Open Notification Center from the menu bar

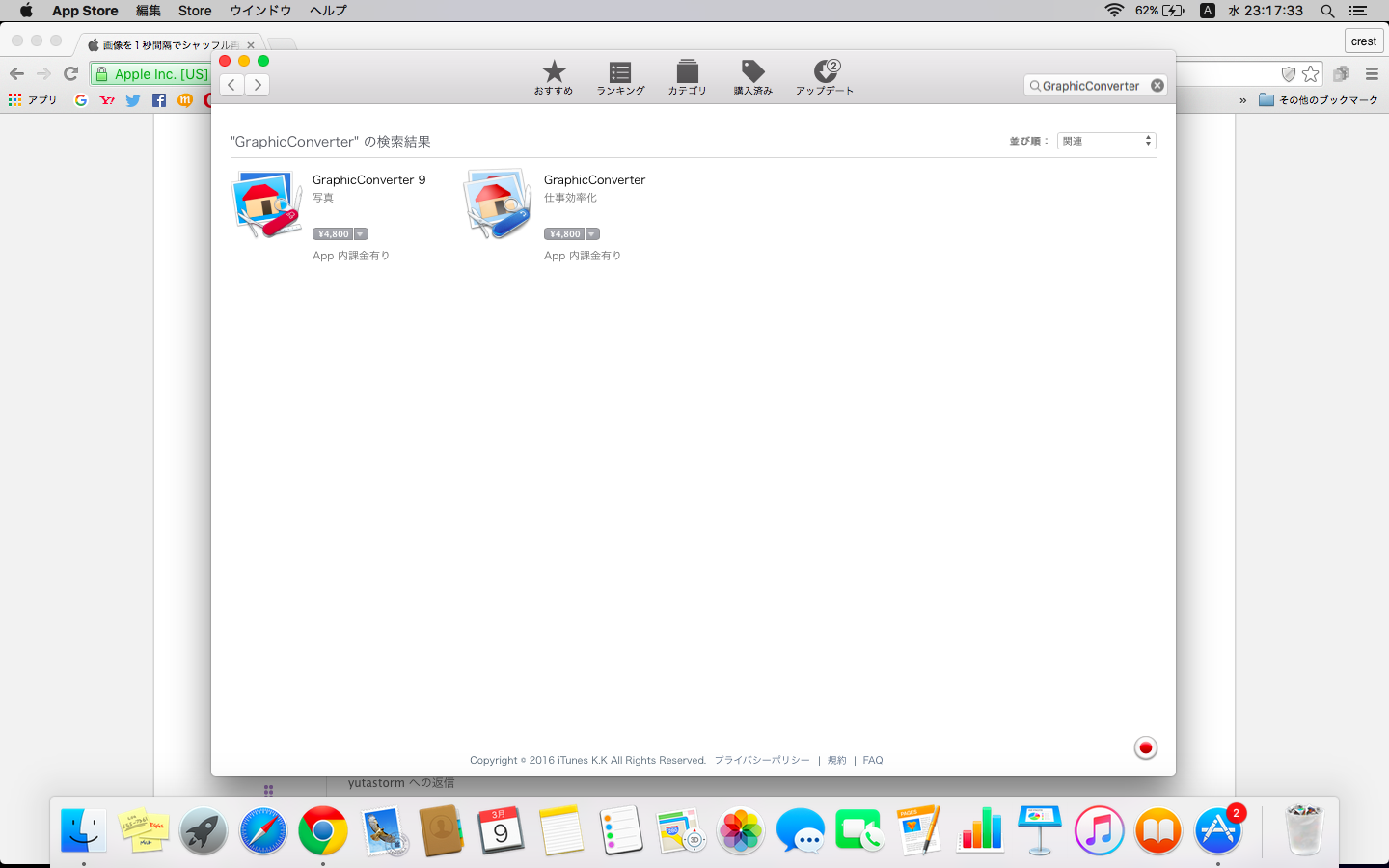1358,11
